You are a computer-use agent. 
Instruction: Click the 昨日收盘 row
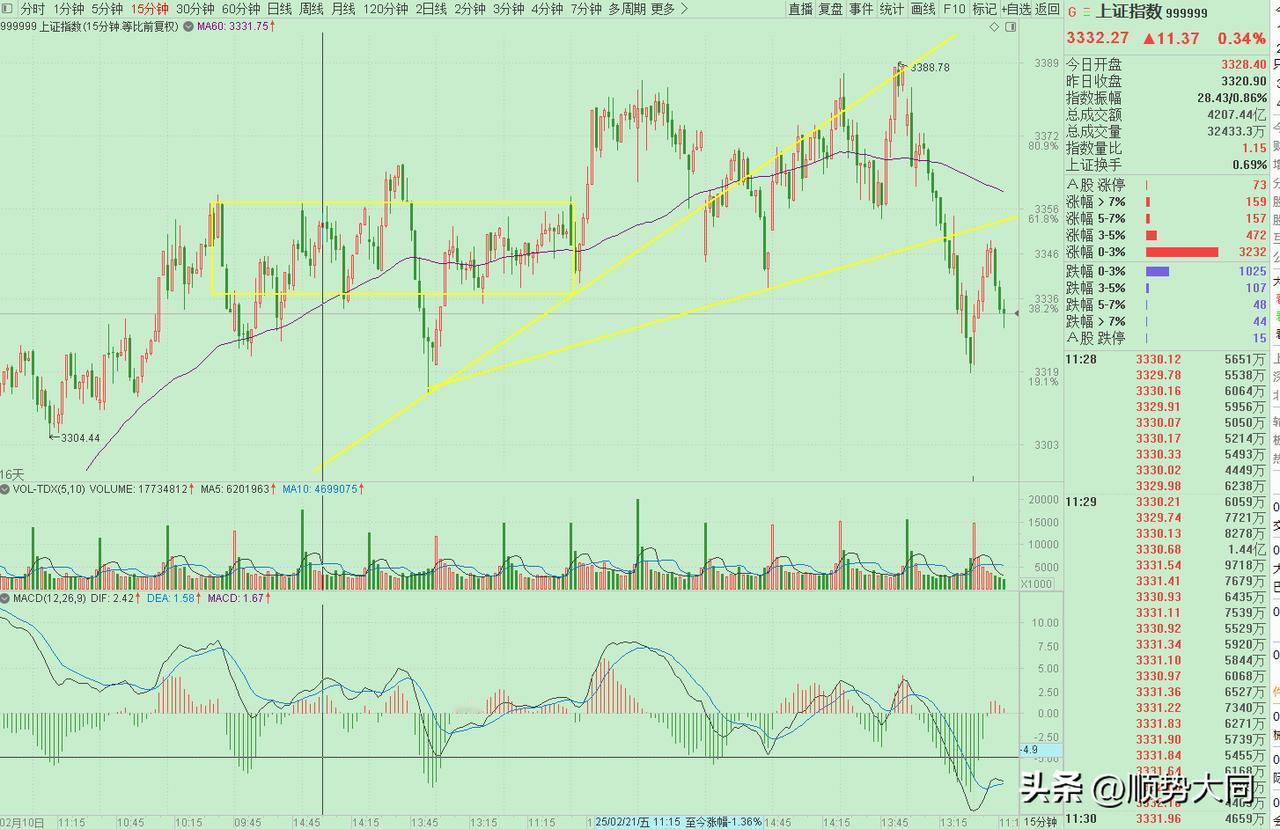coord(1167,81)
